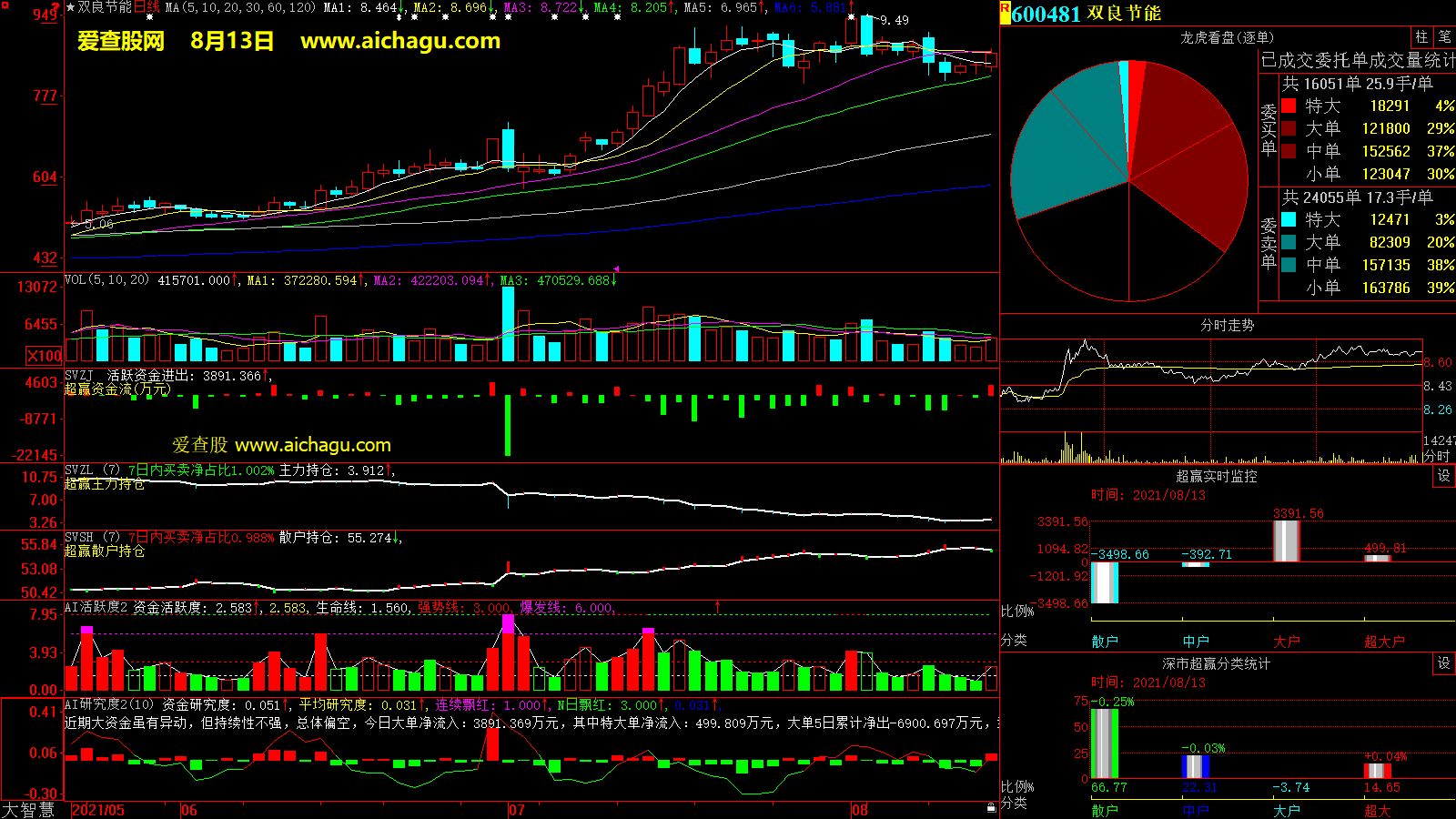The height and width of the screenshot is (819, 1456).
Task: Click the bright red 特大 buy order swatch
Action: click(x=1289, y=106)
